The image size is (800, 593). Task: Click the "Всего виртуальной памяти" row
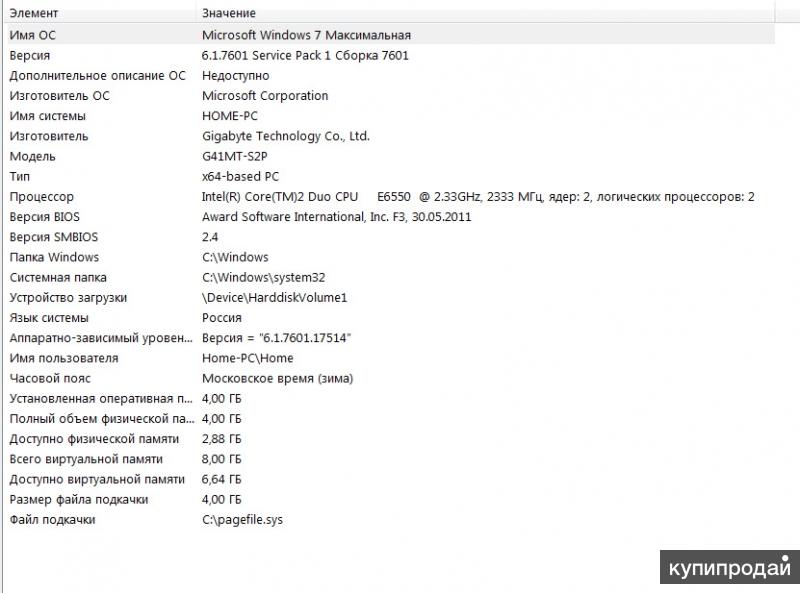coord(86,459)
